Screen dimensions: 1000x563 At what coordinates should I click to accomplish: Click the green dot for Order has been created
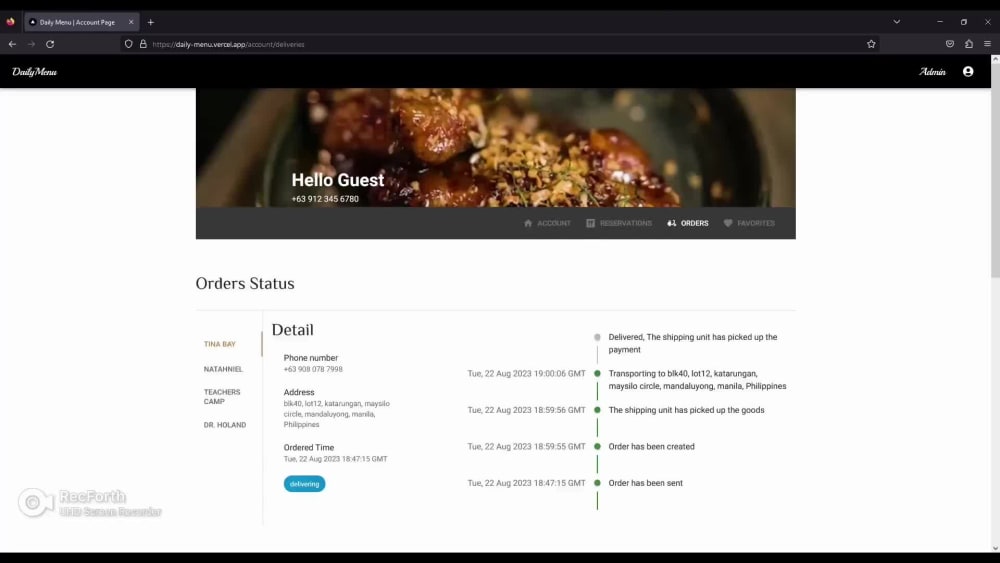coord(598,446)
